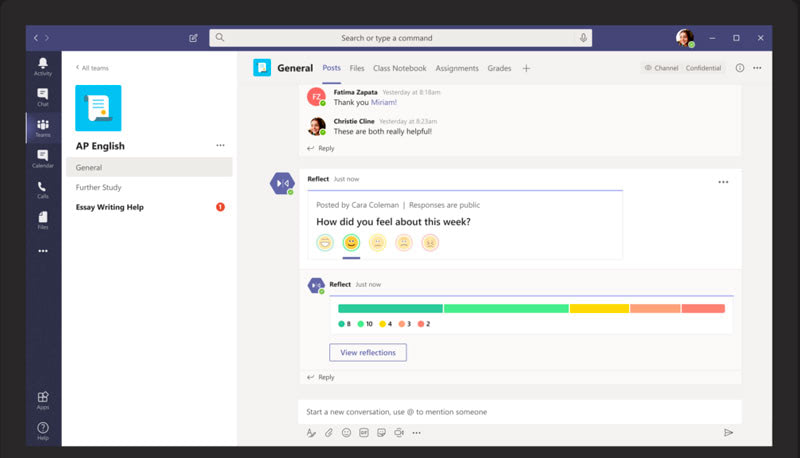Open the sticker icon in compose bar
This screenshot has width=800, height=458.
(381, 433)
